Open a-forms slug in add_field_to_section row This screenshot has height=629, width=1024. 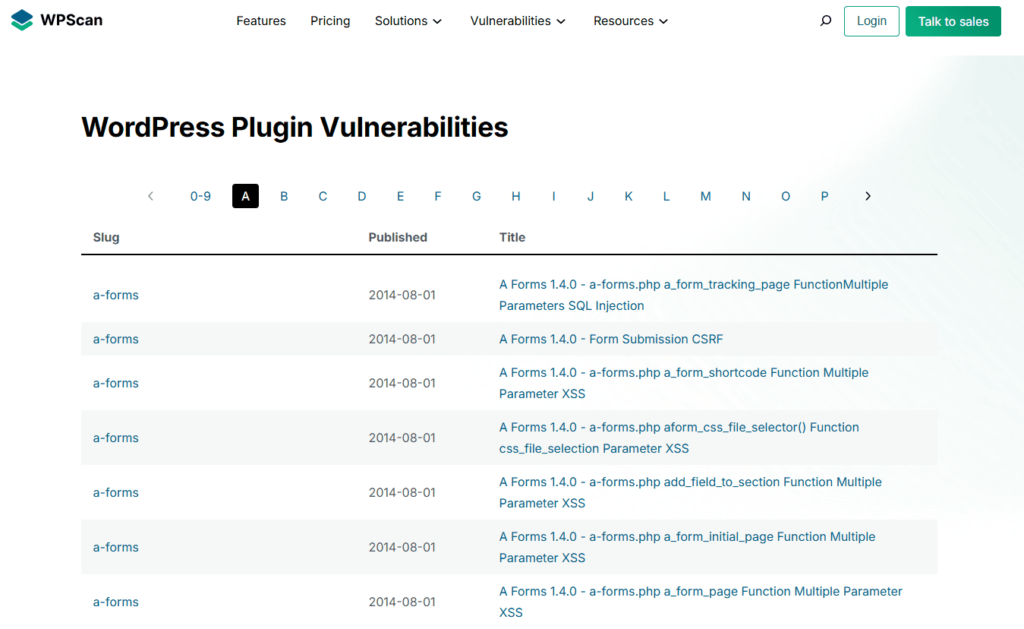(x=116, y=492)
